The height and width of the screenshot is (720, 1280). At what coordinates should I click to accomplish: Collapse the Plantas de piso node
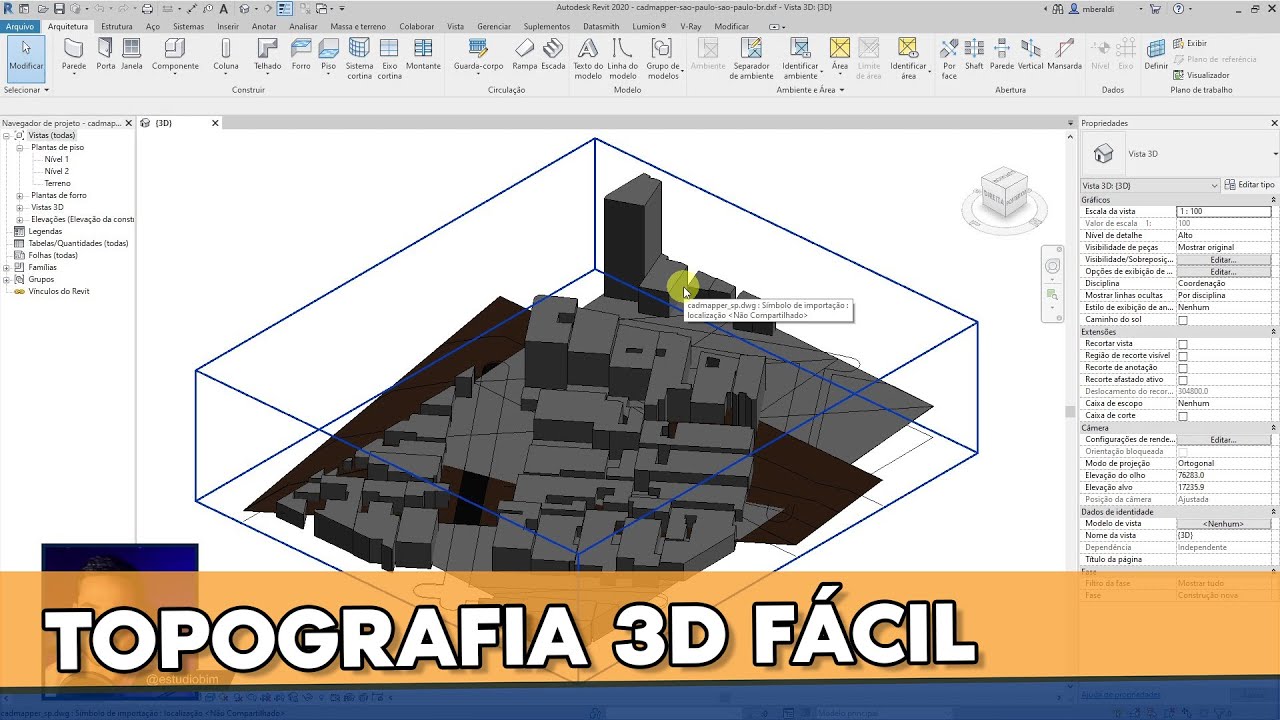click(x=20, y=147)
